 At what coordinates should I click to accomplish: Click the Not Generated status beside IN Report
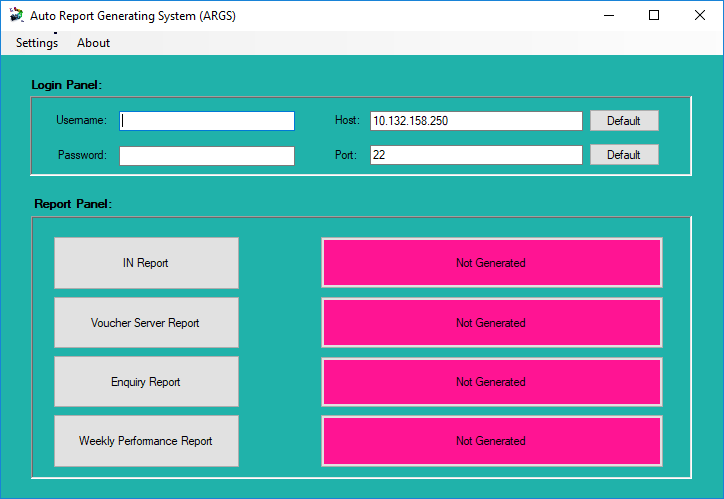491,263
